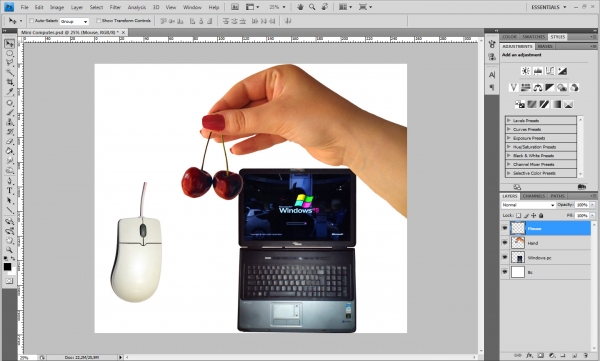Create new adjustment layer button
The width and height of the screenshot is (600, 361).
(x=551, y=356)
